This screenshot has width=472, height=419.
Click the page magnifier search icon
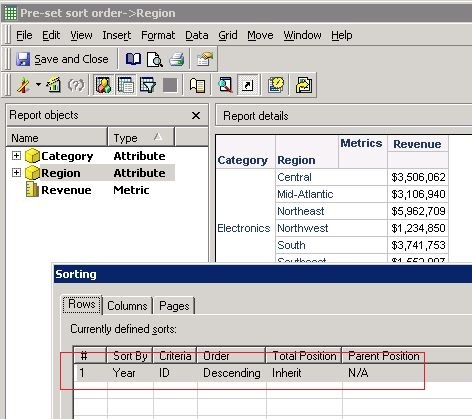pos(225,85)
